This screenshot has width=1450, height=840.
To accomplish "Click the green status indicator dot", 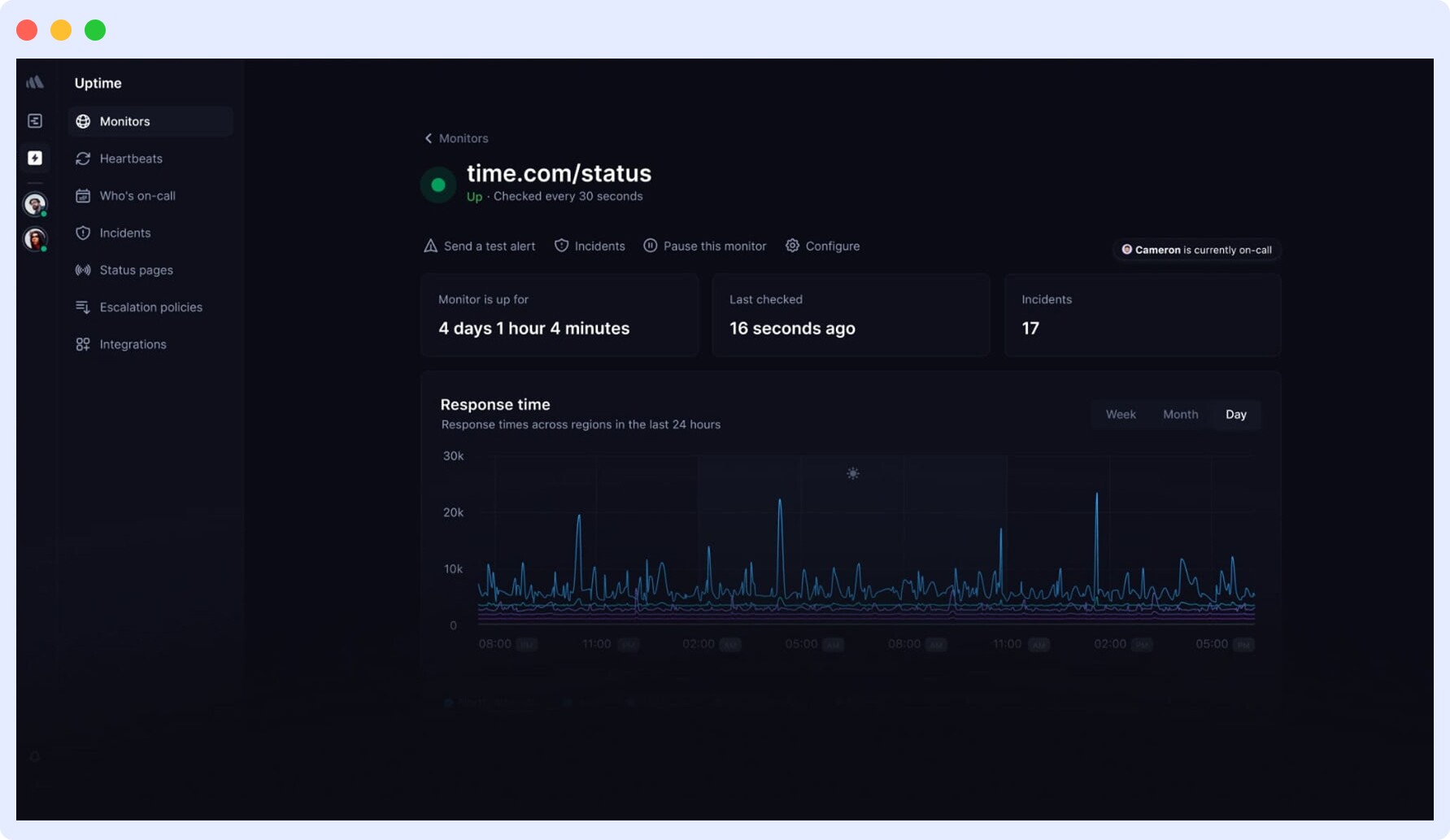I will tap(438, 185).
